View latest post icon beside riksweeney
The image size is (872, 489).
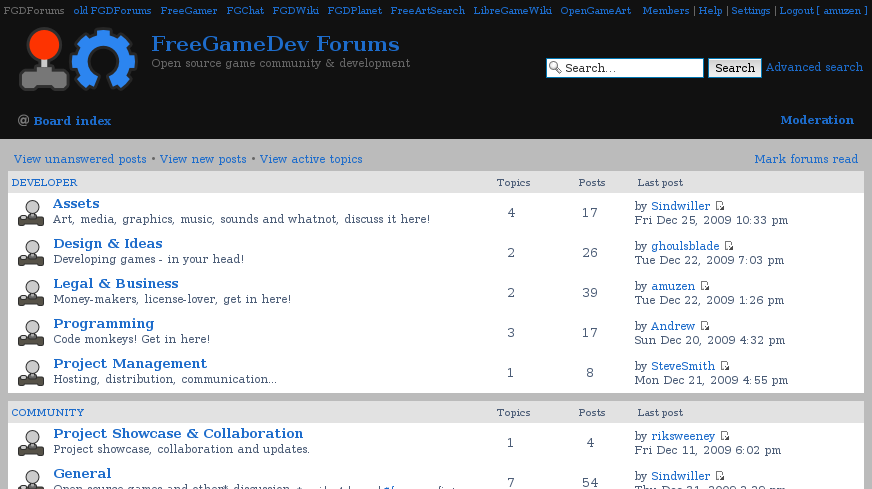(725, 436)
